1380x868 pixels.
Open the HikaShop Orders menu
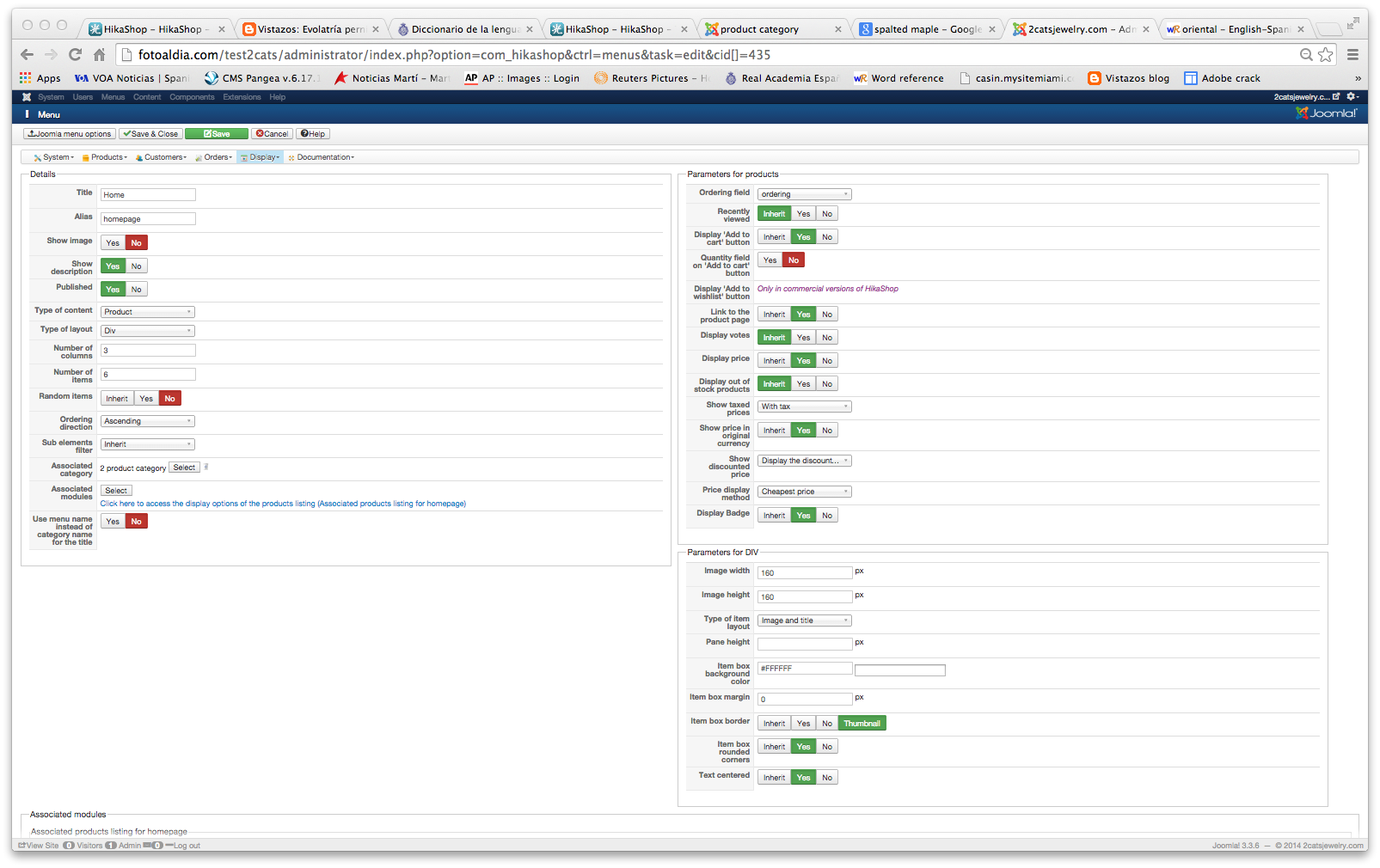214,157
